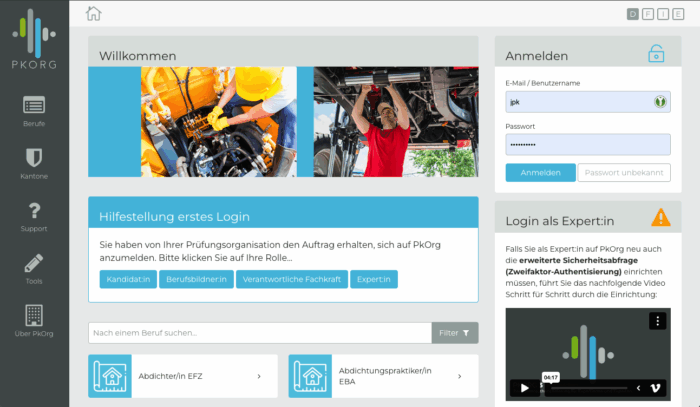Open the Filter dropdown
This screenshot has width=700, height=407.
[455, 332]
